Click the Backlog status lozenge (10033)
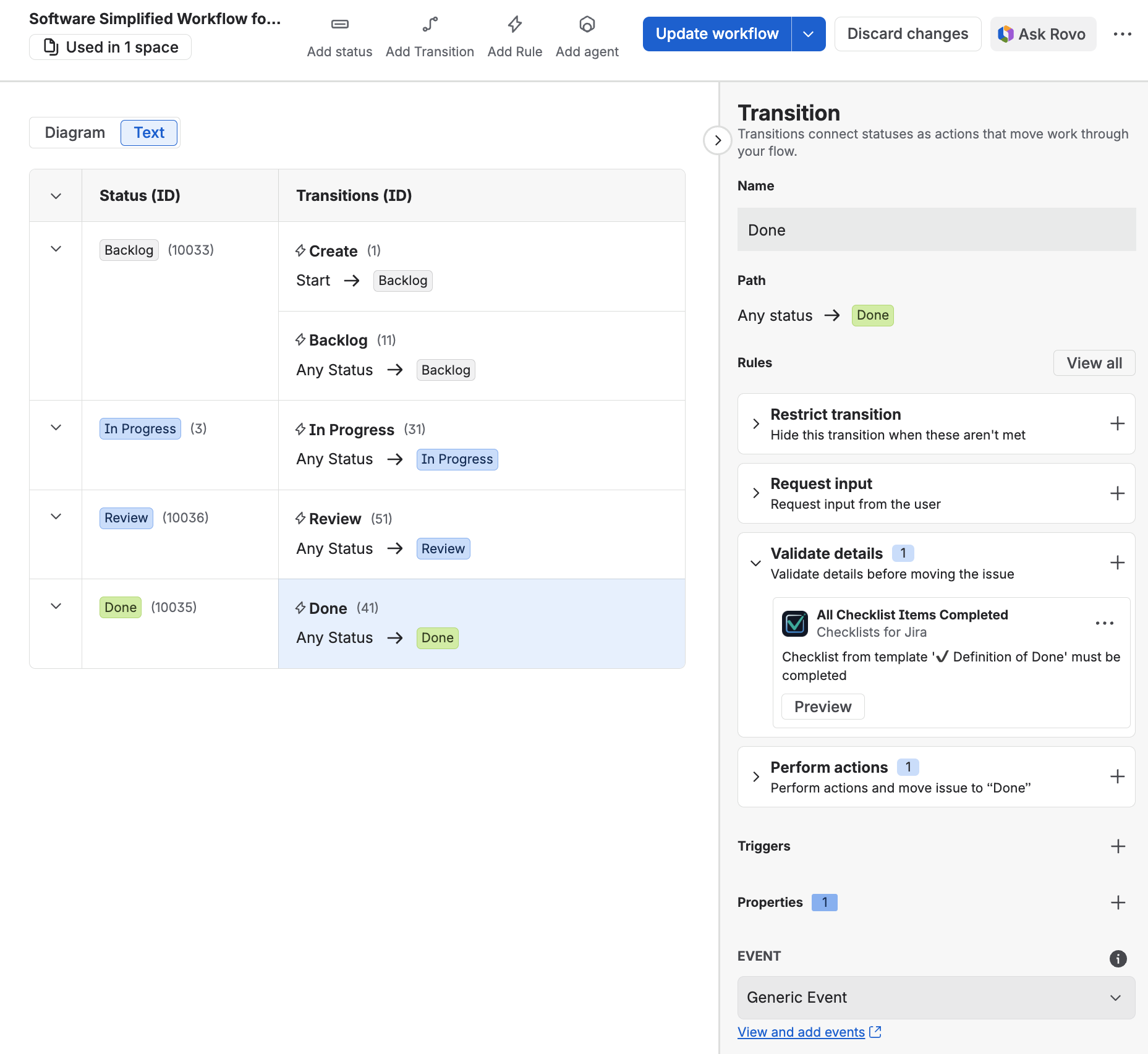Viewport: 1148px width, 1054px height. 129,250
